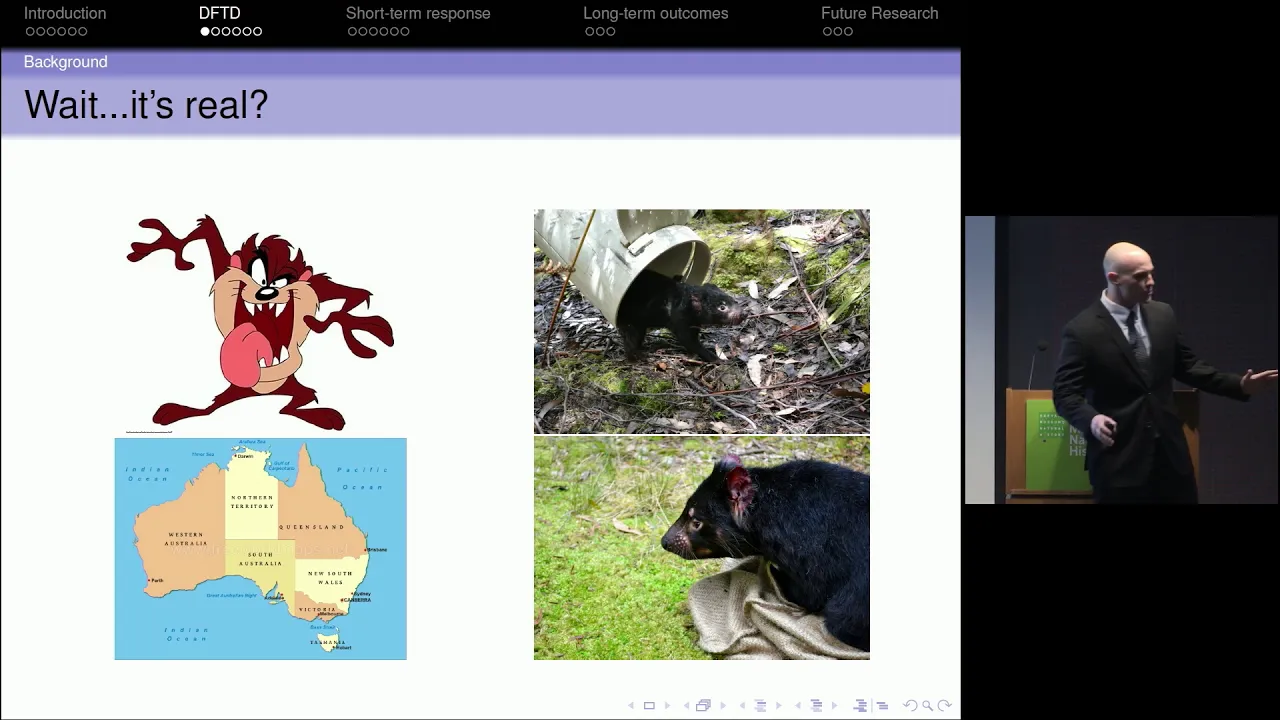This screenshot has height=720, width=1280.
Task: Select the first circle under Long-term outcomes
Action: [x=590, y=32]
